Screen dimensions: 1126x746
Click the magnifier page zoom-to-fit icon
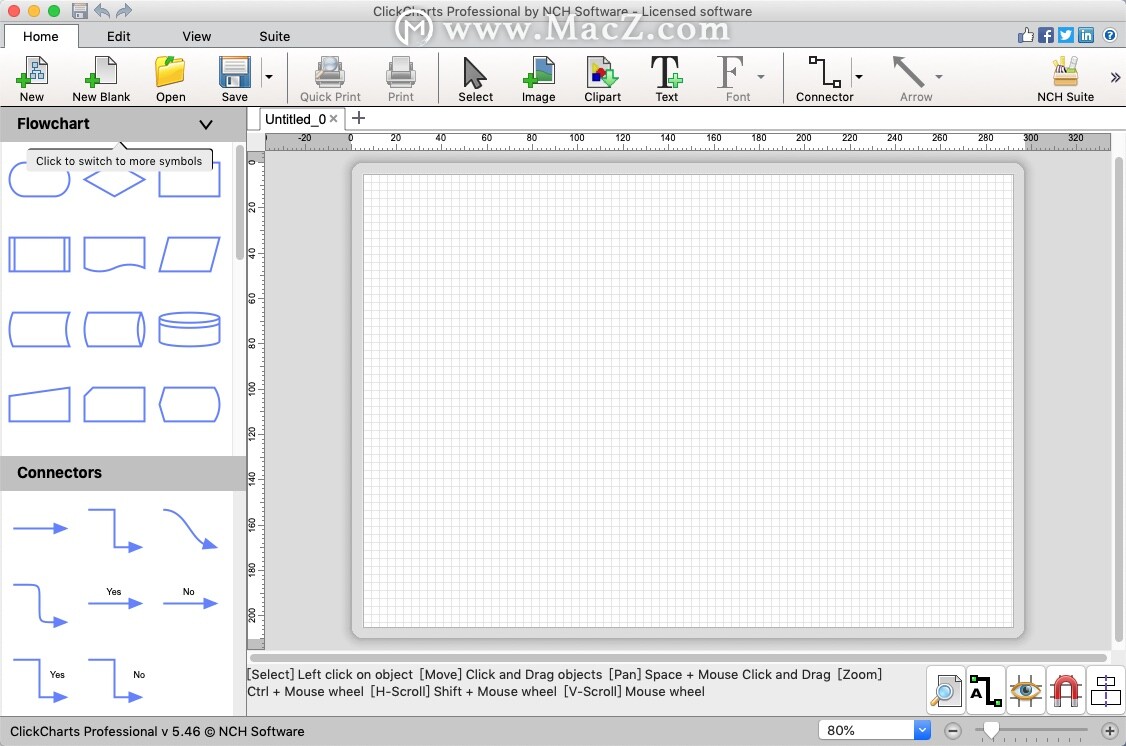click(x=945, y=691)
